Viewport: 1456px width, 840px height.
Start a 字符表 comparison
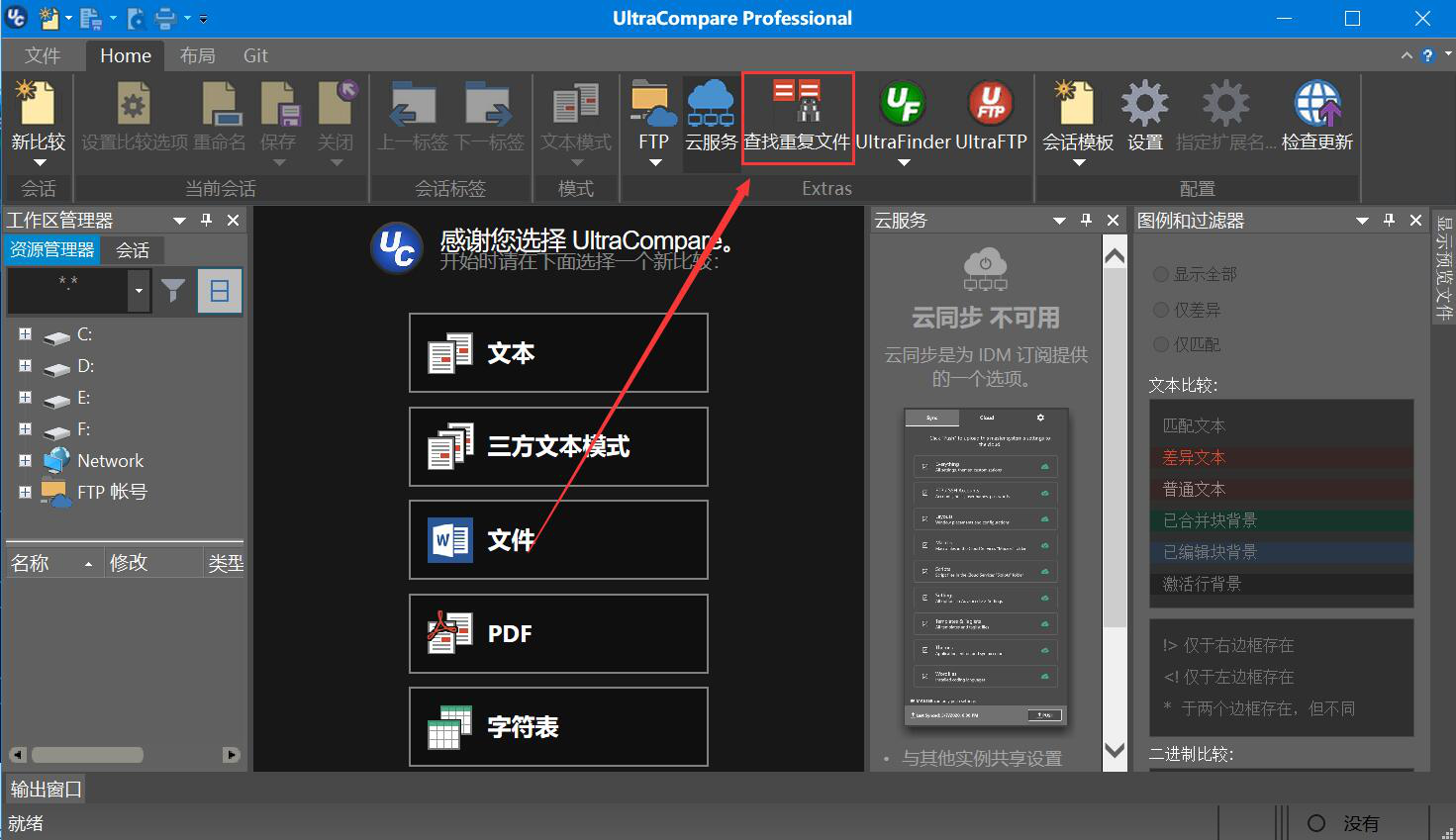pos(558,726)
